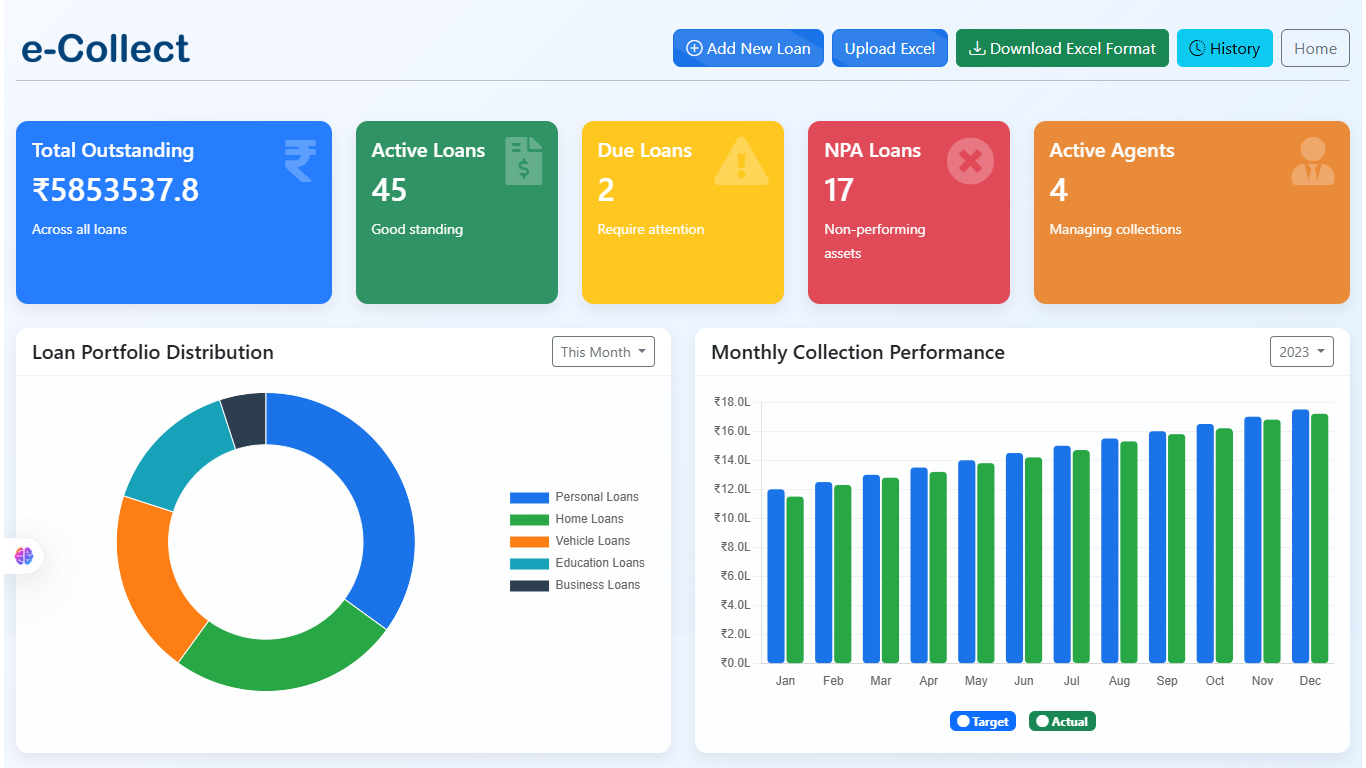Click the e-Collect logo title
Image resolution: width=1366 pixels, height=768 pixels.
[x=105, y=48]
